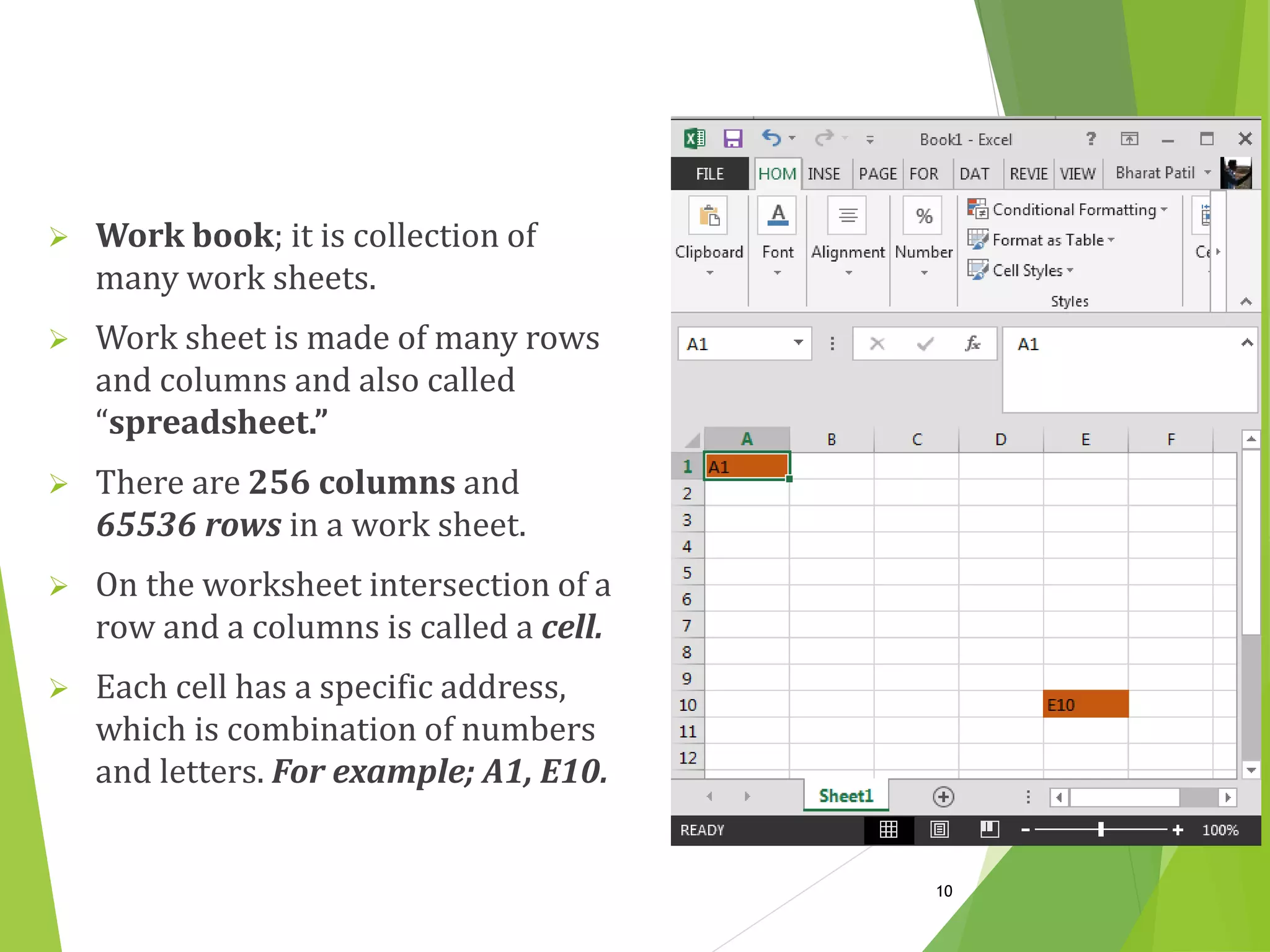This screenshot has height=952, width=1270.
Task: Select column B header
Action: click(832, 439)
